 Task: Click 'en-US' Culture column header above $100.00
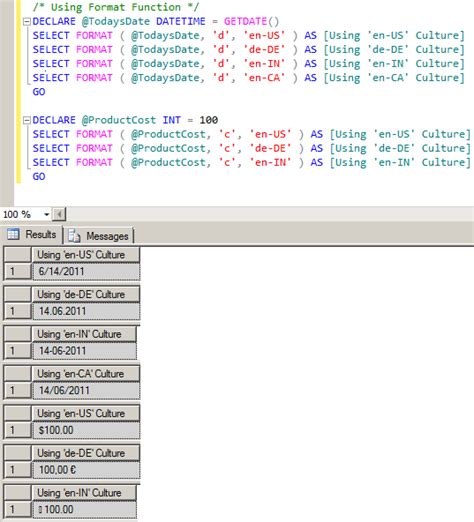tap(86, 414)
